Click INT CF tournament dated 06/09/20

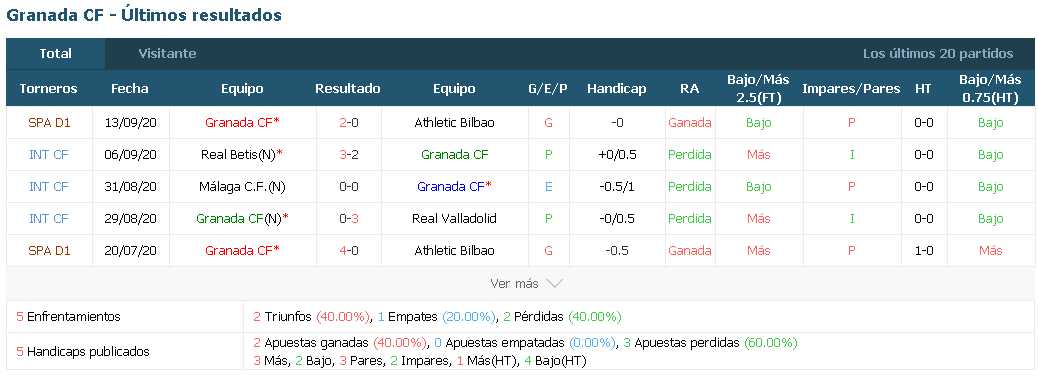coord(49,155)
